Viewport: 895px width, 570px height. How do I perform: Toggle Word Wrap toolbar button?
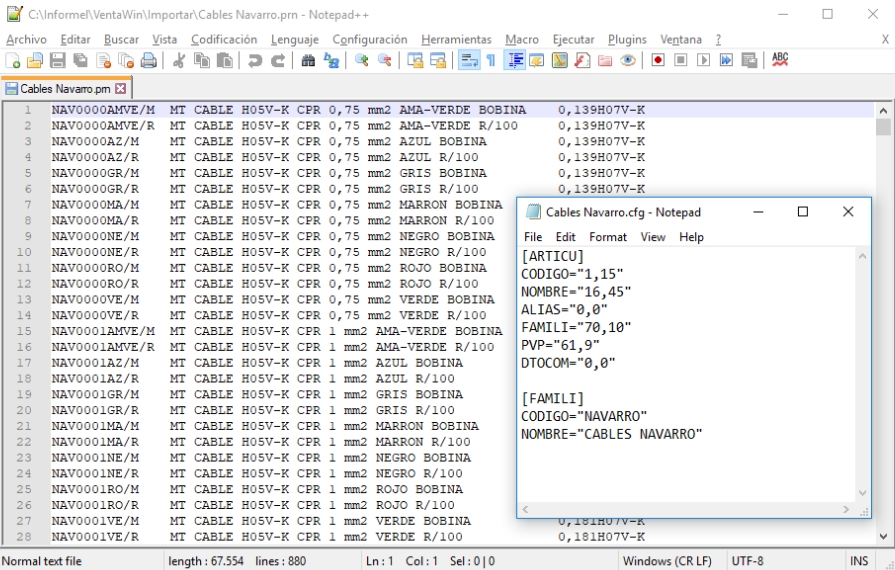tap(469, 60)
